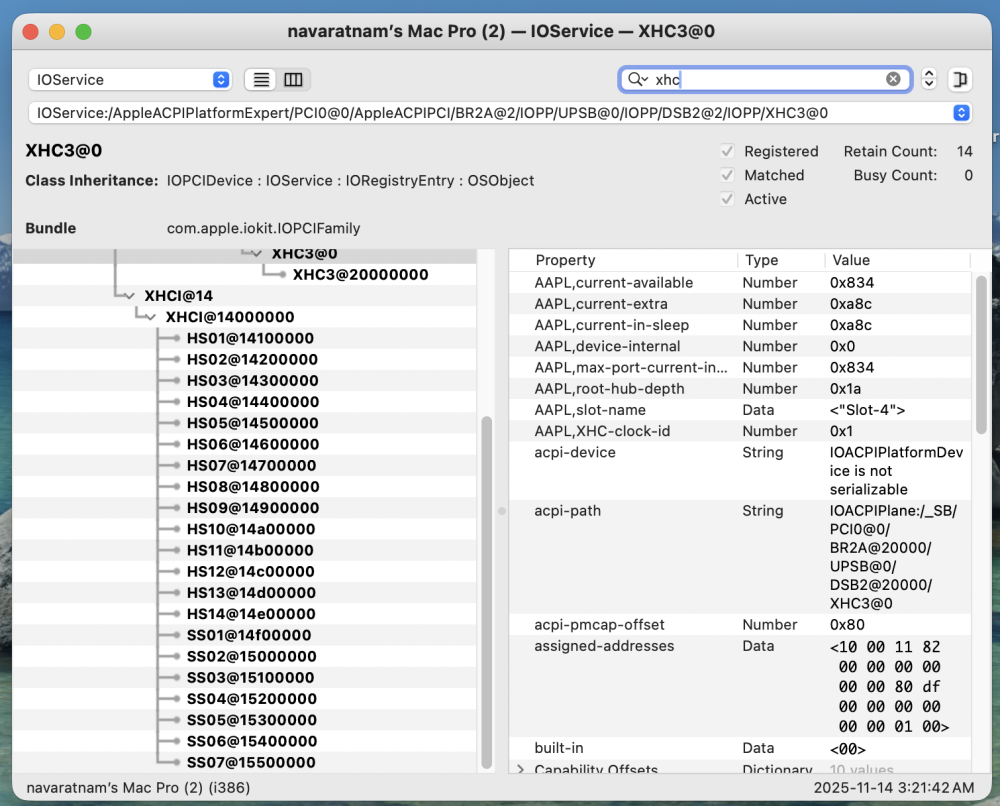Select the assigned-addresses property row

click(740, 686)
